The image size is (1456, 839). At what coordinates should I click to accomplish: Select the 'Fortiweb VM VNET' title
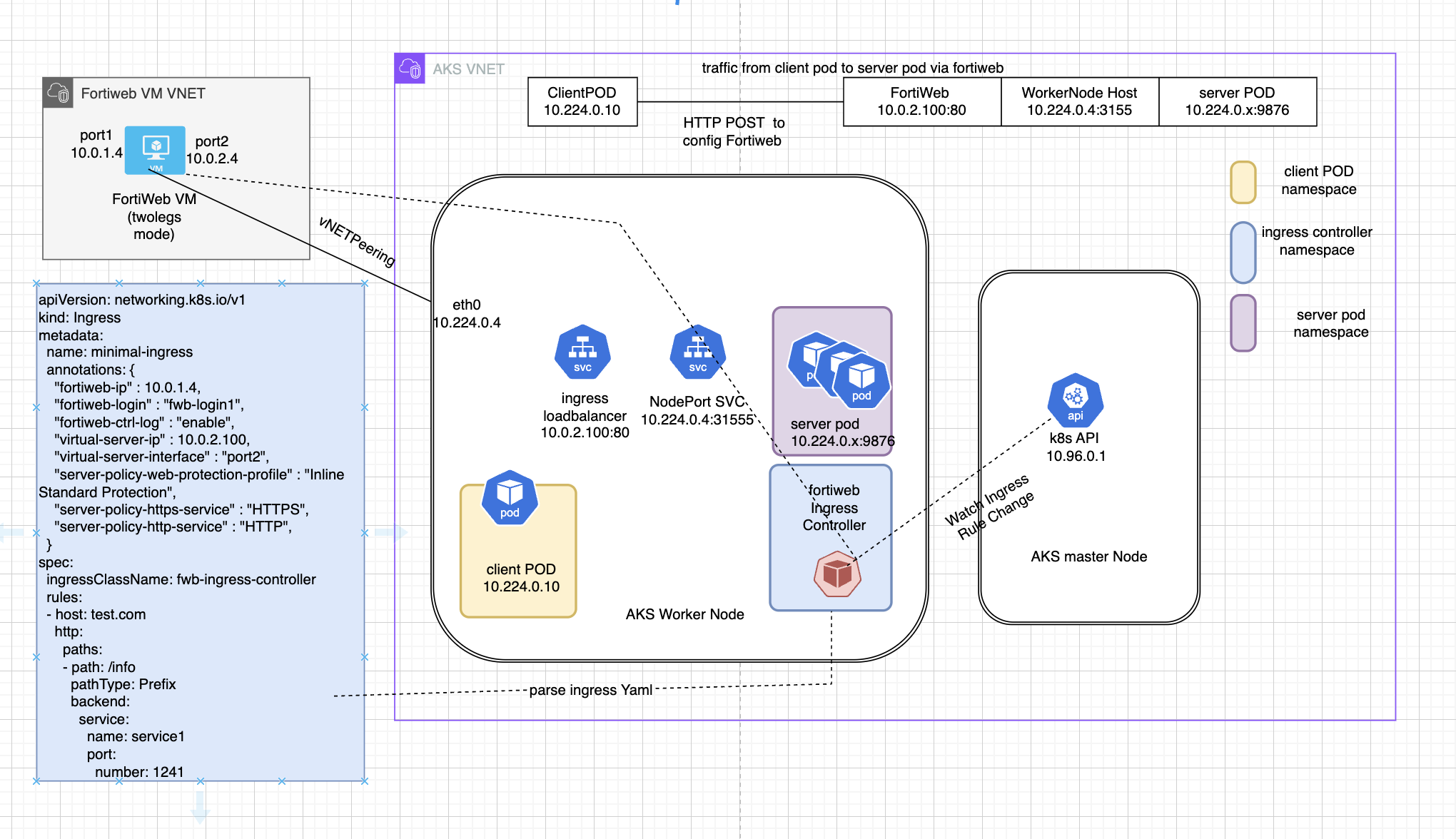[143, 93]
